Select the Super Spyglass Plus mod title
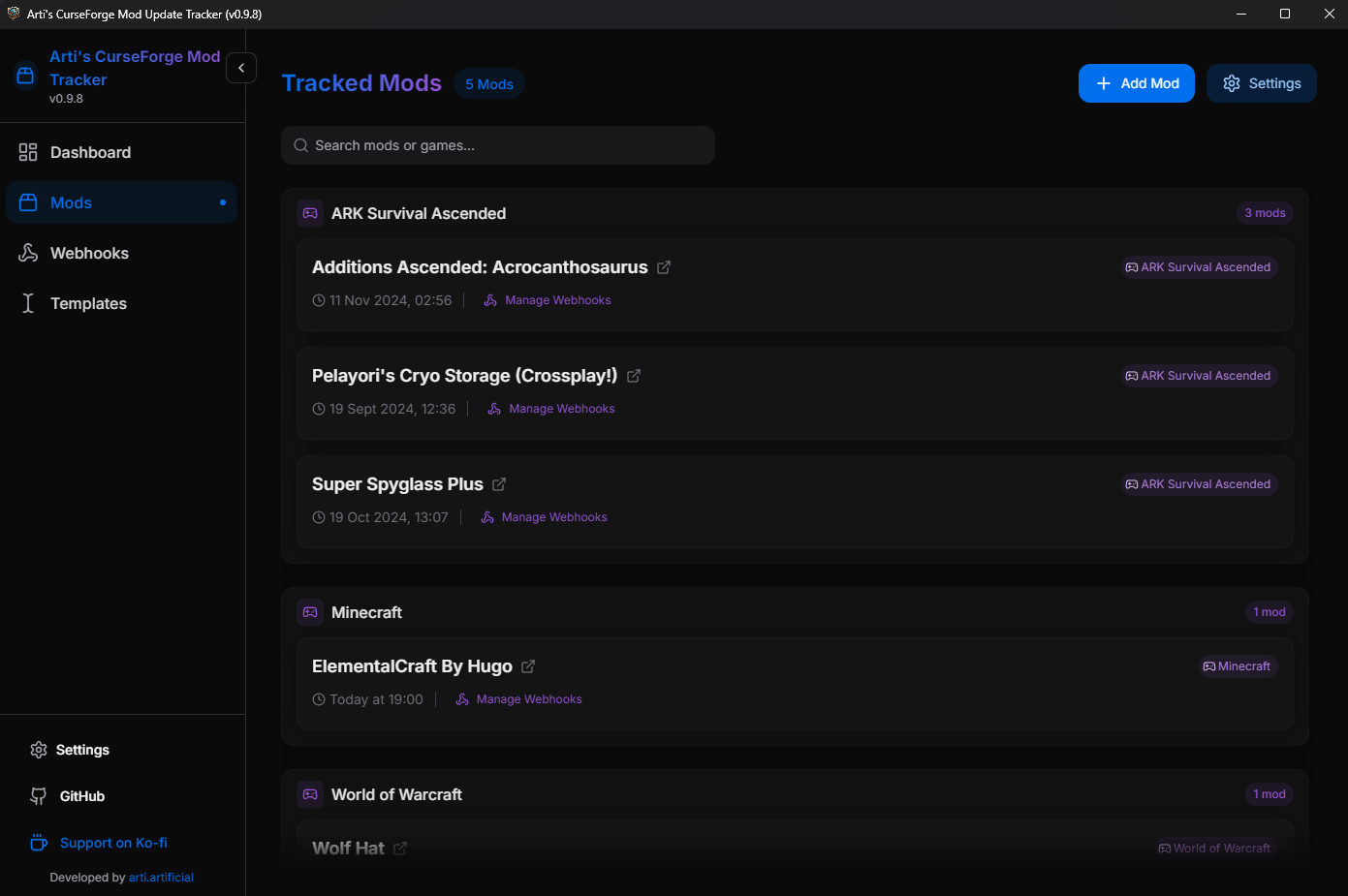This screenshot has width=1348, height=896. tap(397, 484)
